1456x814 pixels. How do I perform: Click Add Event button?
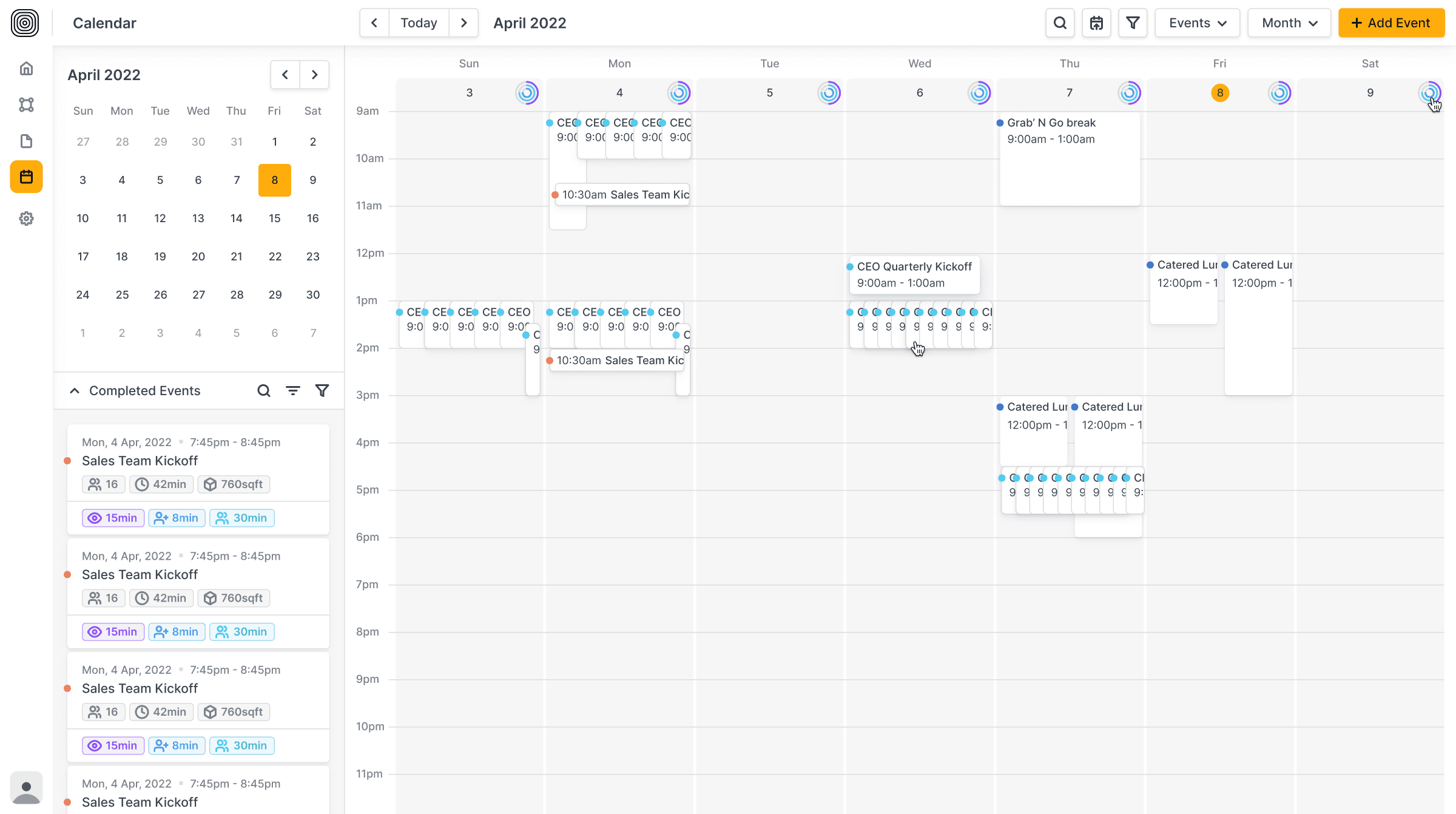click(1391, 23)
